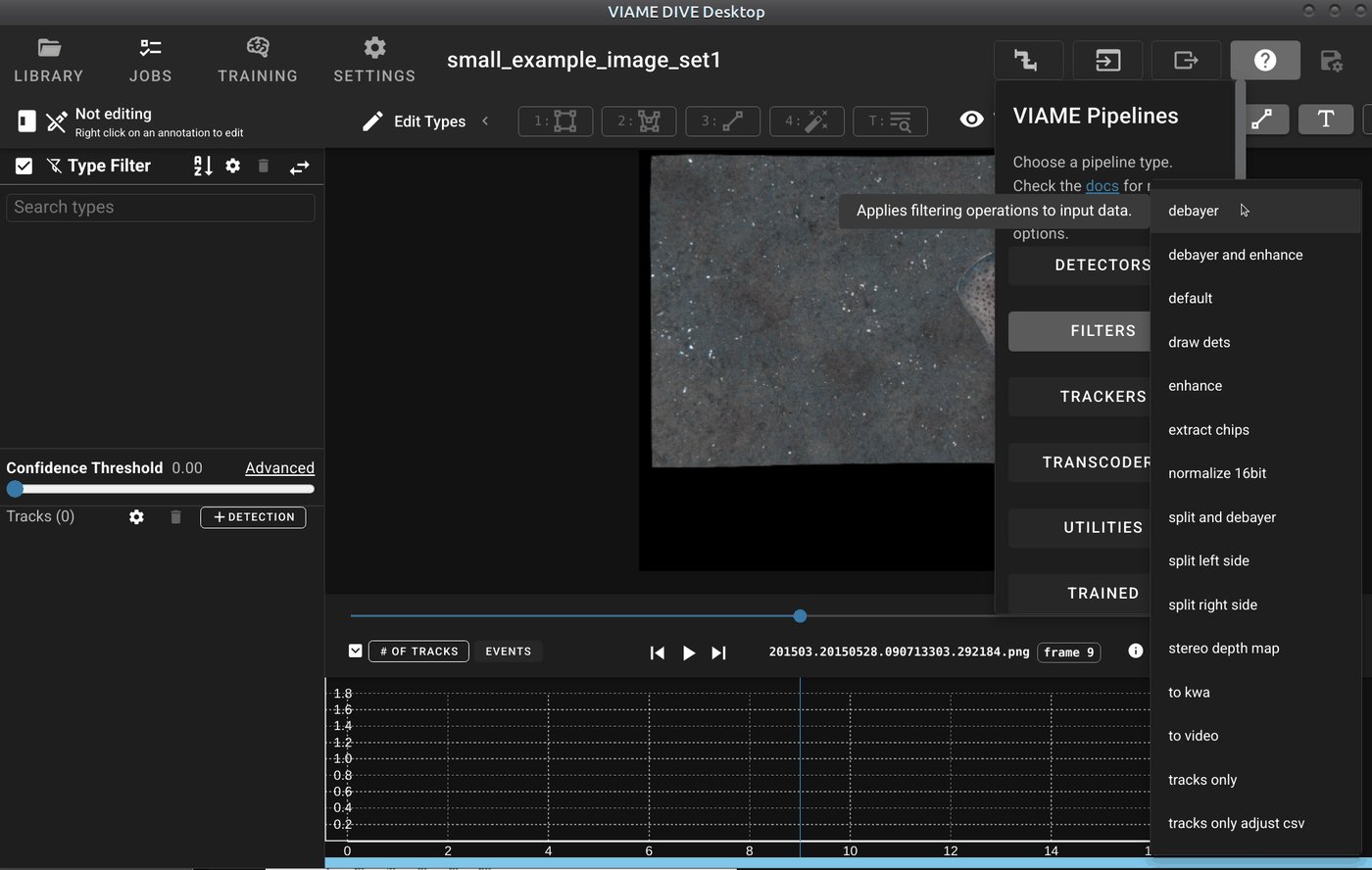Open the Run Pipeline menu button
The image size is (1372, 870).
tap(1028, 60)
